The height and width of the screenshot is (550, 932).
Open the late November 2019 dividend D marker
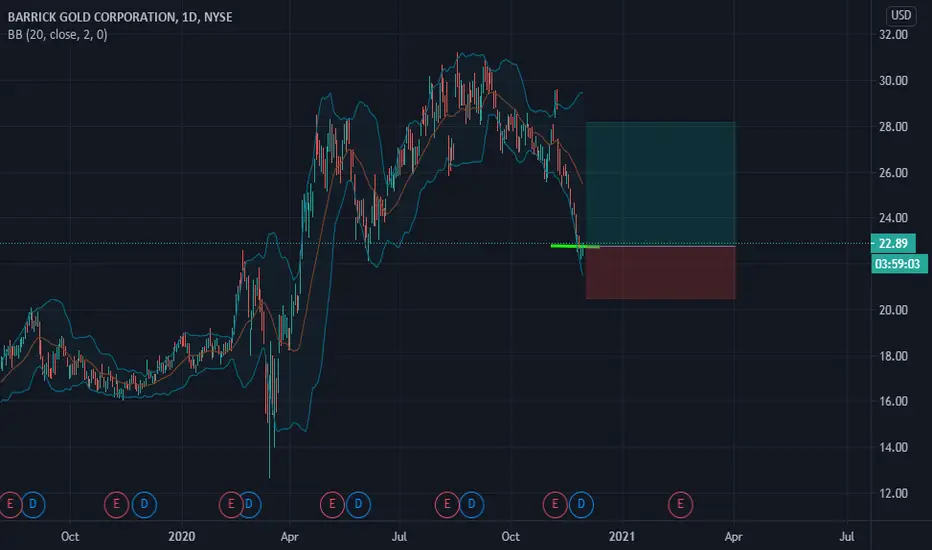(x=144, y=505)
